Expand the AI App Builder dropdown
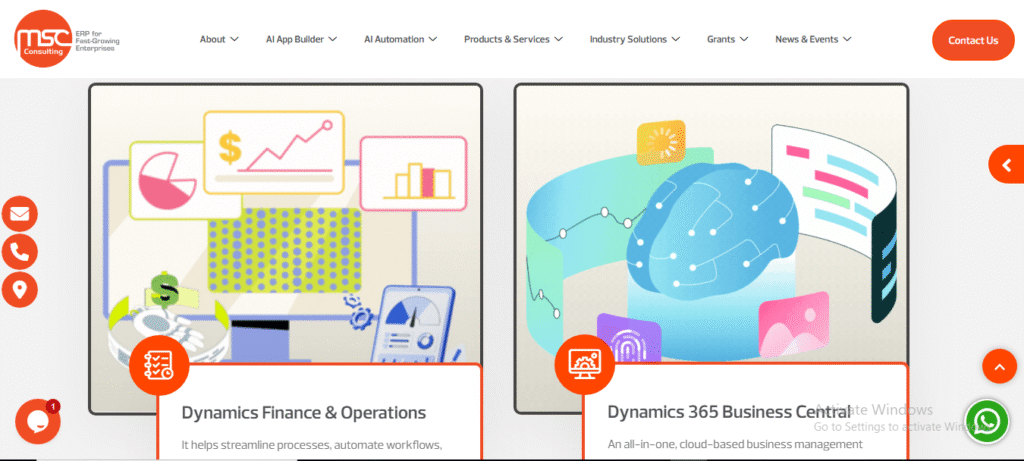 (x=301, y=40)
